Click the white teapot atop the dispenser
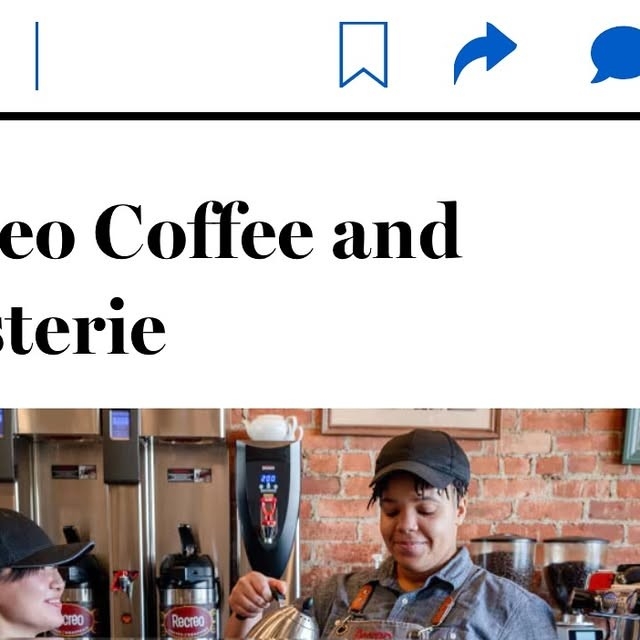640x640 pixels. [272, 428]
